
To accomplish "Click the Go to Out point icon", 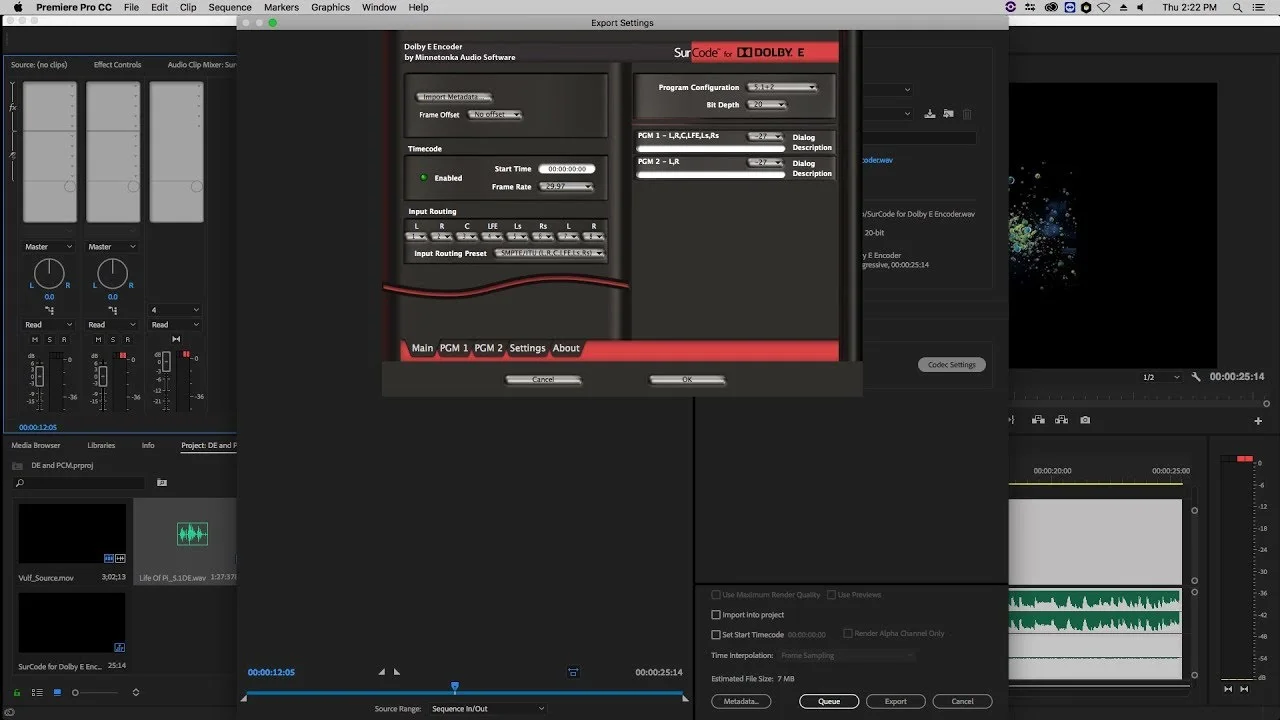I will [1012, 420].
